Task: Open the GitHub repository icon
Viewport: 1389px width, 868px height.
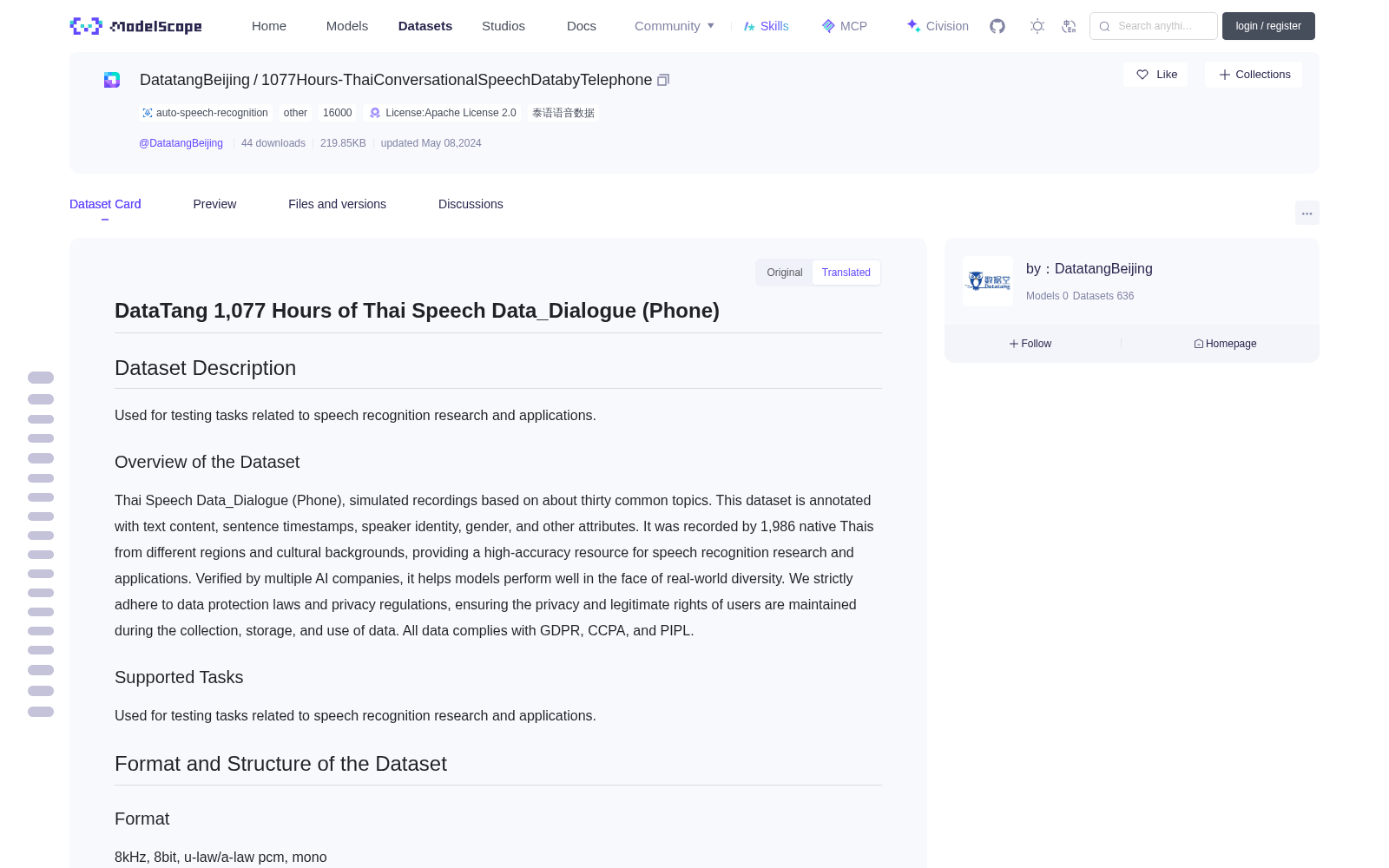Action: (x=997, y=26)
